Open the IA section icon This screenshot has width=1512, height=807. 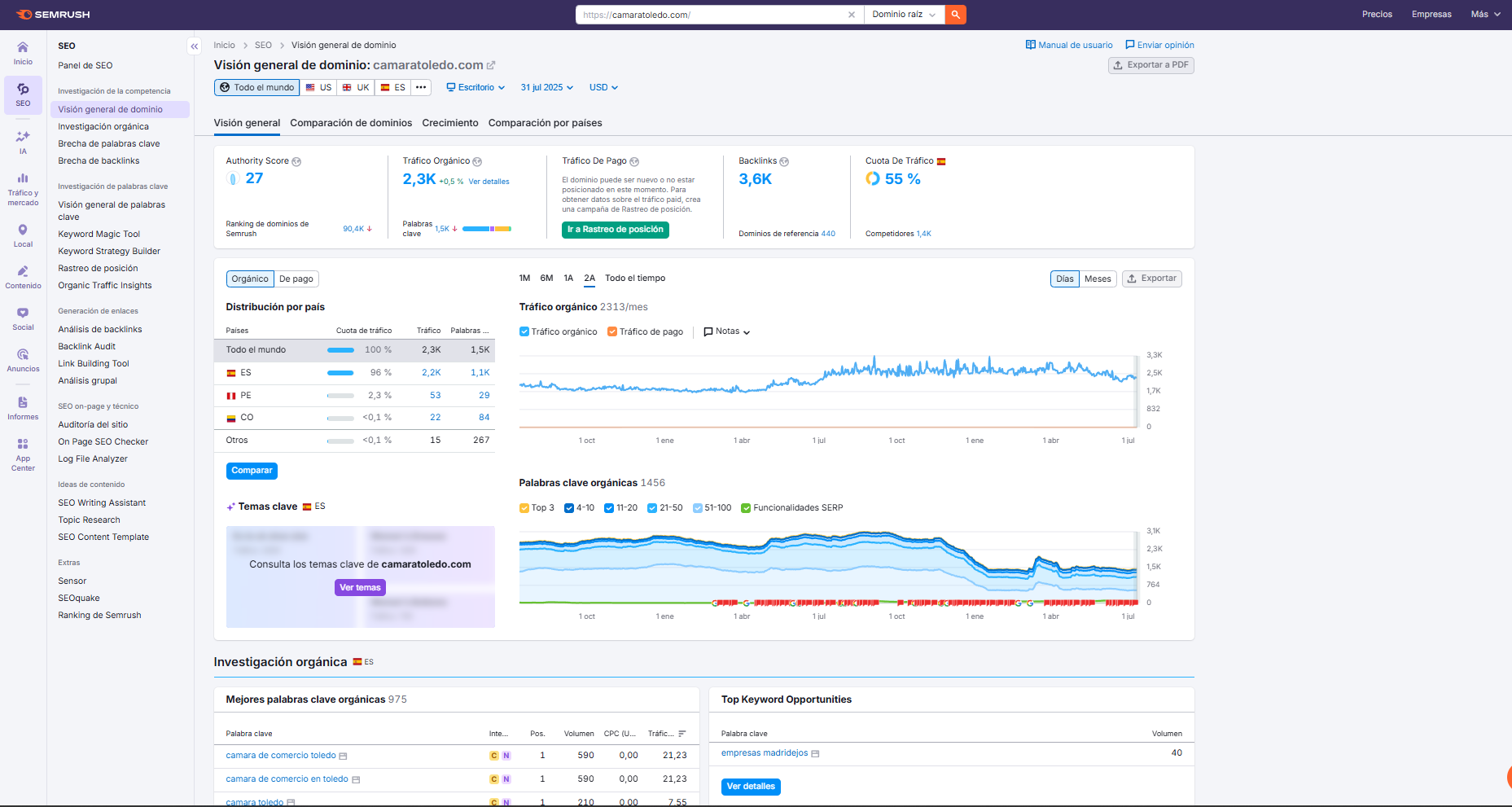(x=23, y=142)
